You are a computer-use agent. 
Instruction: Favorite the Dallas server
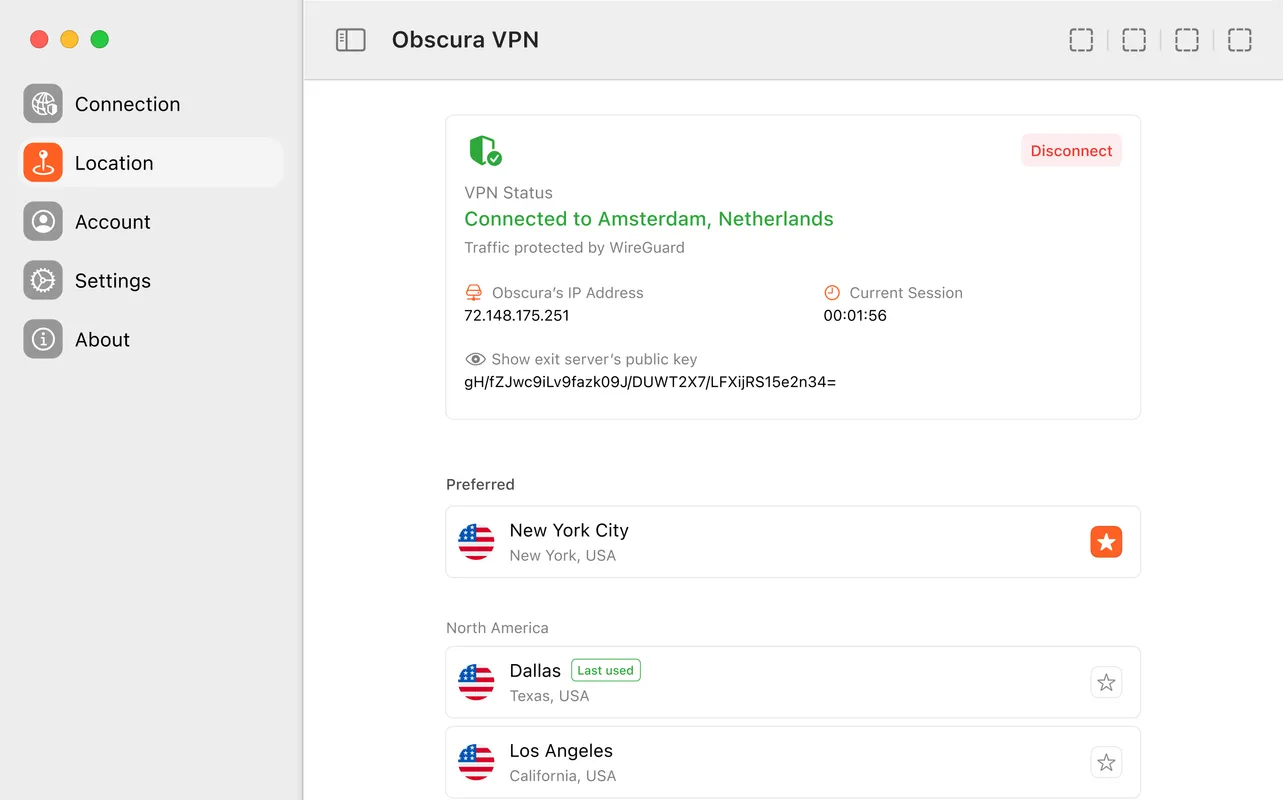point(1106,682)
